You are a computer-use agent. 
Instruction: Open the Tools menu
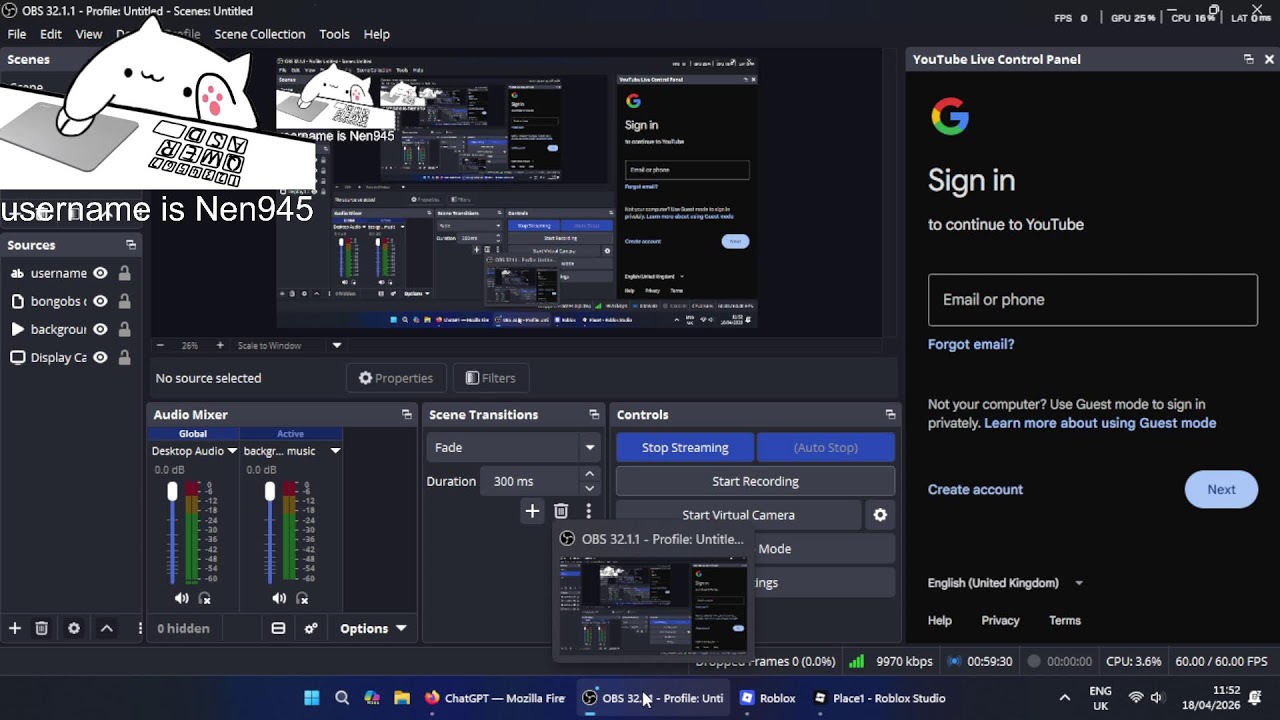pos(334,34)
